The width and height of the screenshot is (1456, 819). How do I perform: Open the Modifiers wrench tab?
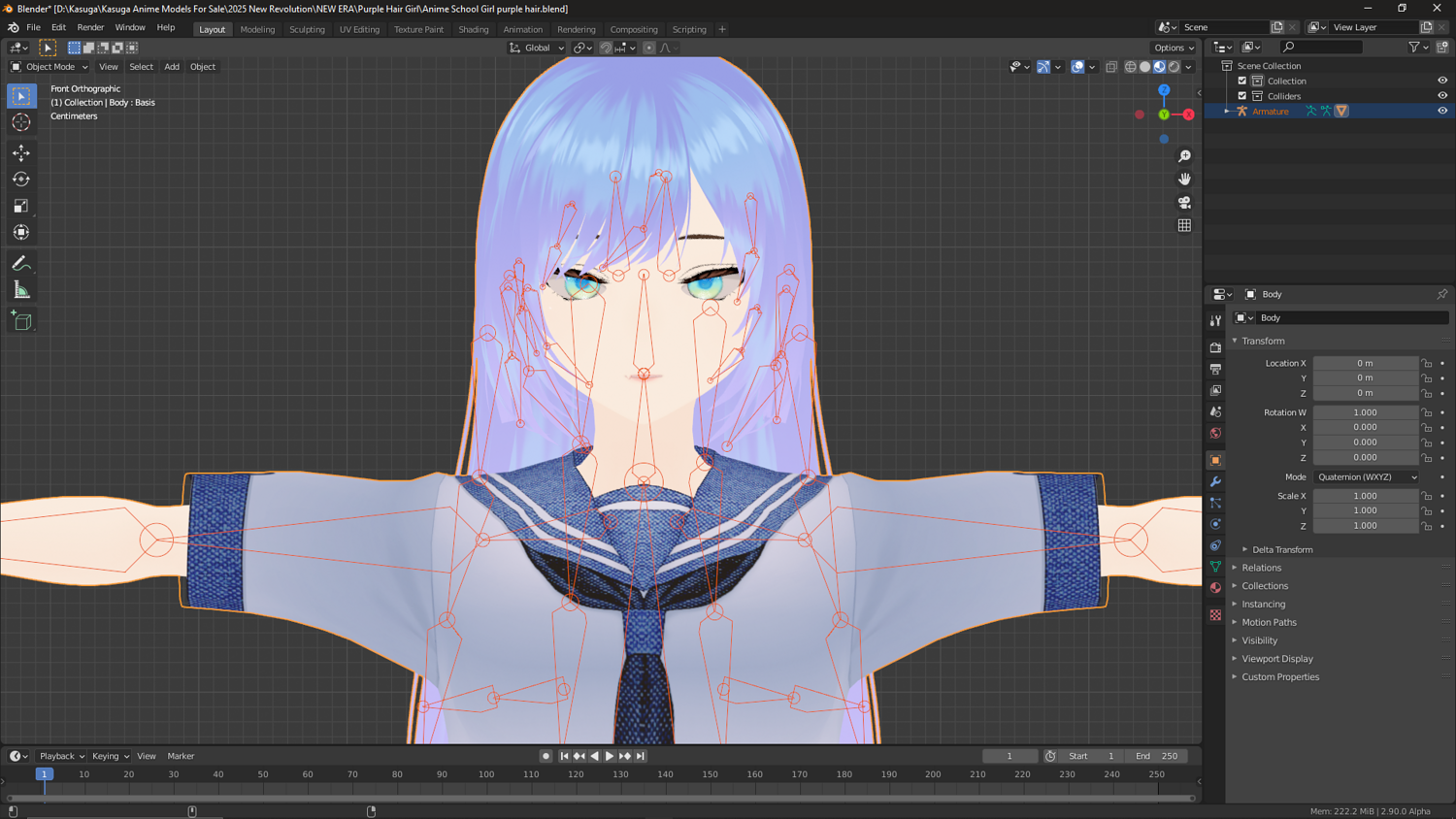(1215, 481)
